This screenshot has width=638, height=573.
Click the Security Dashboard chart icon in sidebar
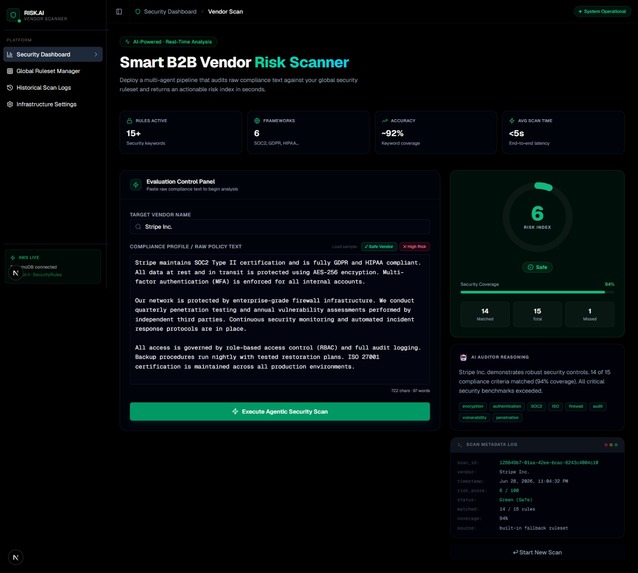pyautogui.click(x=10, y=55)
